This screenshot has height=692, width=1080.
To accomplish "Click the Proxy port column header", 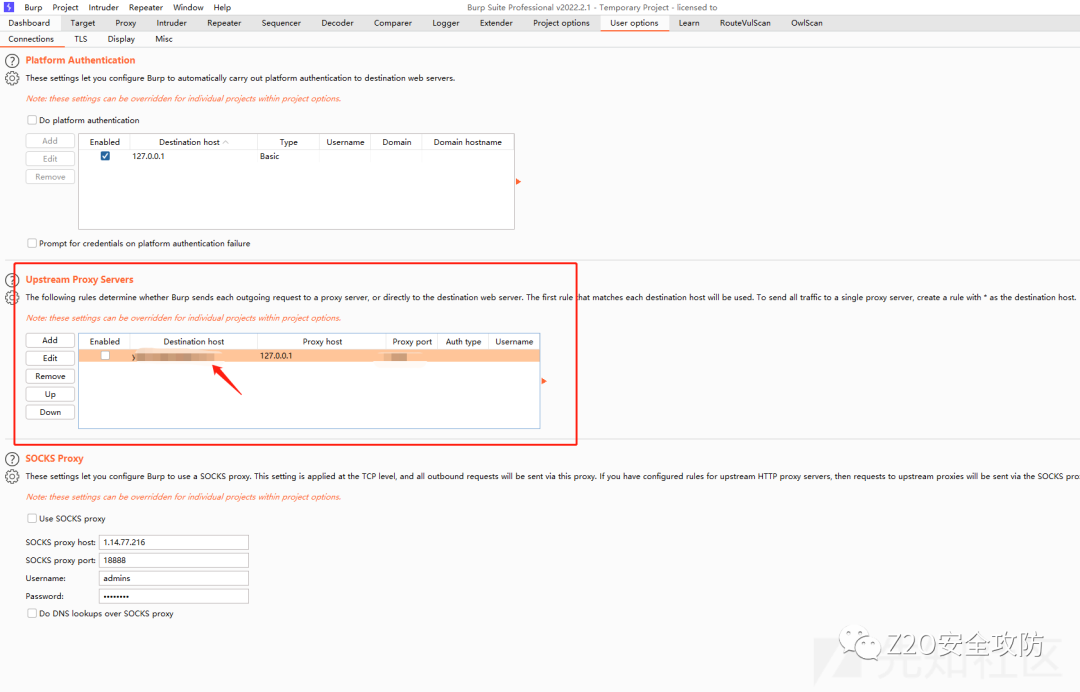I will point(412,342).
